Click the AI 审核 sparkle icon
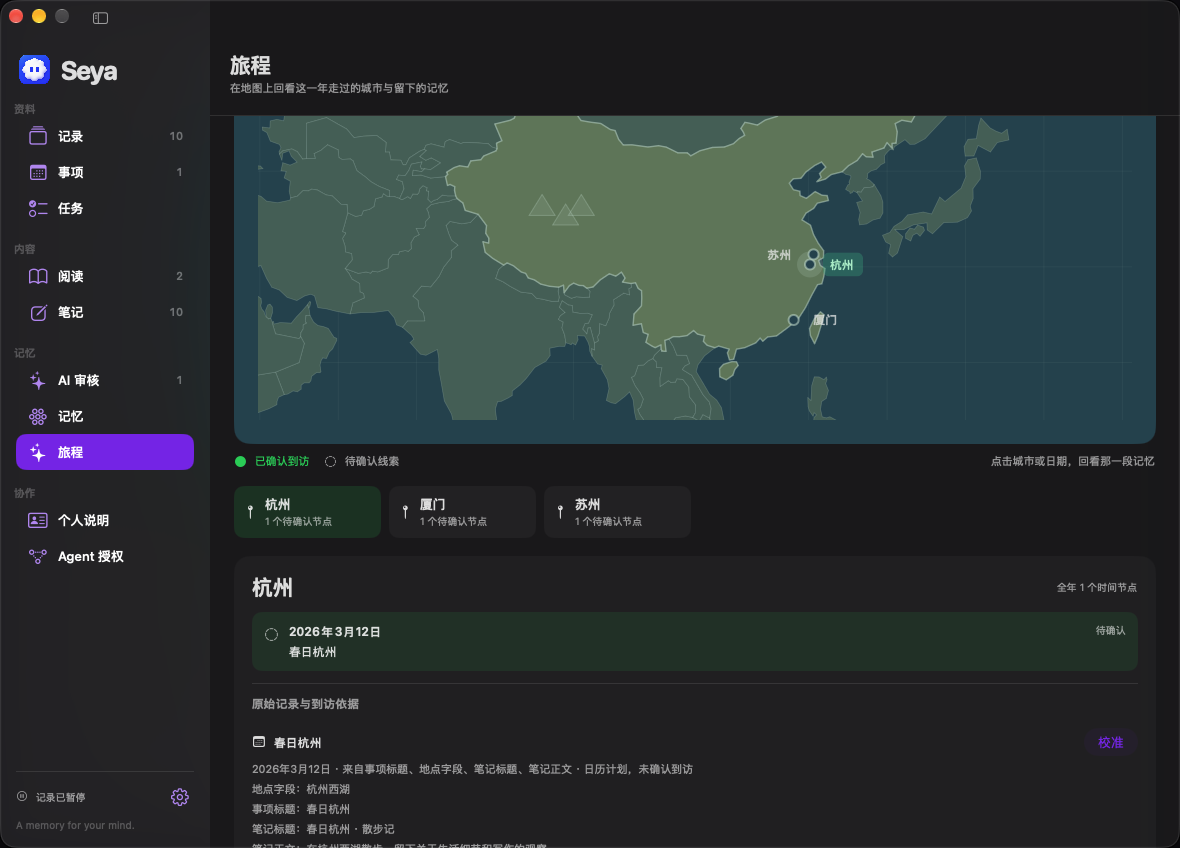The width and height of the screenshot is (1180, 848). click(x=38, y=380)
